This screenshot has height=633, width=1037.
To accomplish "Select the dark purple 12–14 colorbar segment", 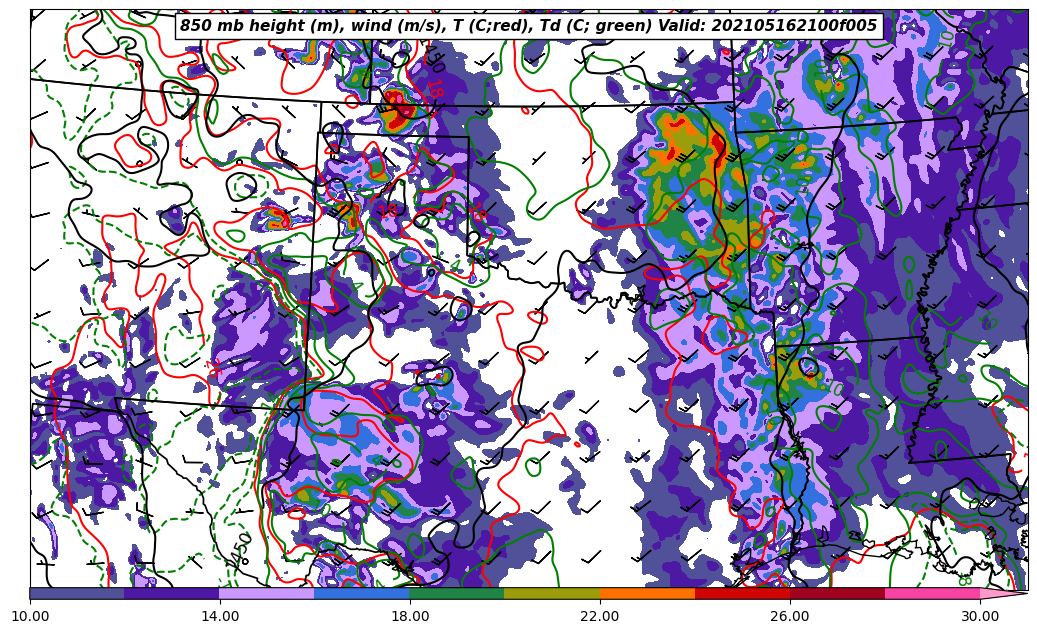I will coord(171,593).
